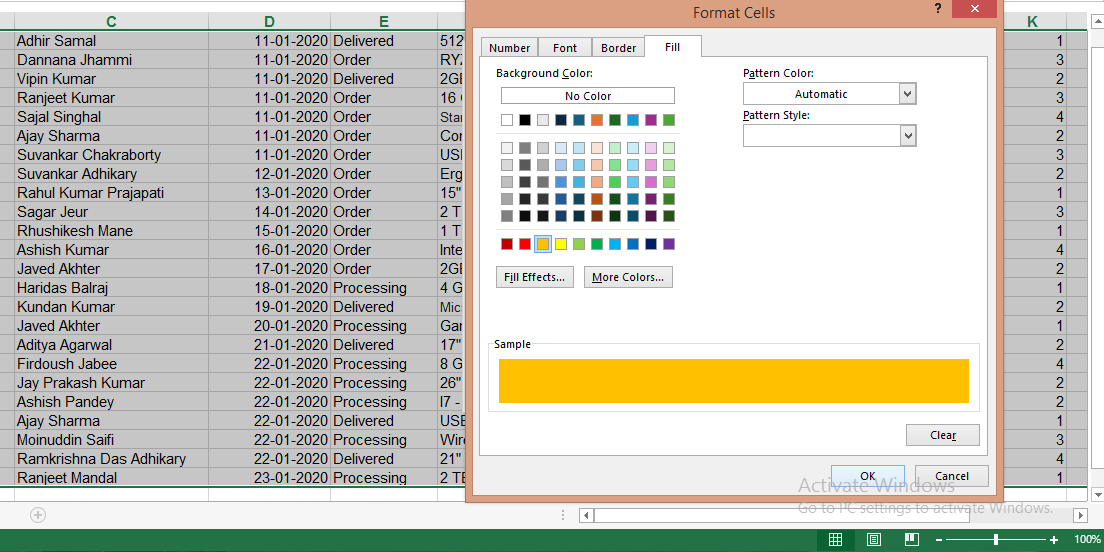Click the zoom in plus icon
1104x552 pixels.
tap(1054, 540)
